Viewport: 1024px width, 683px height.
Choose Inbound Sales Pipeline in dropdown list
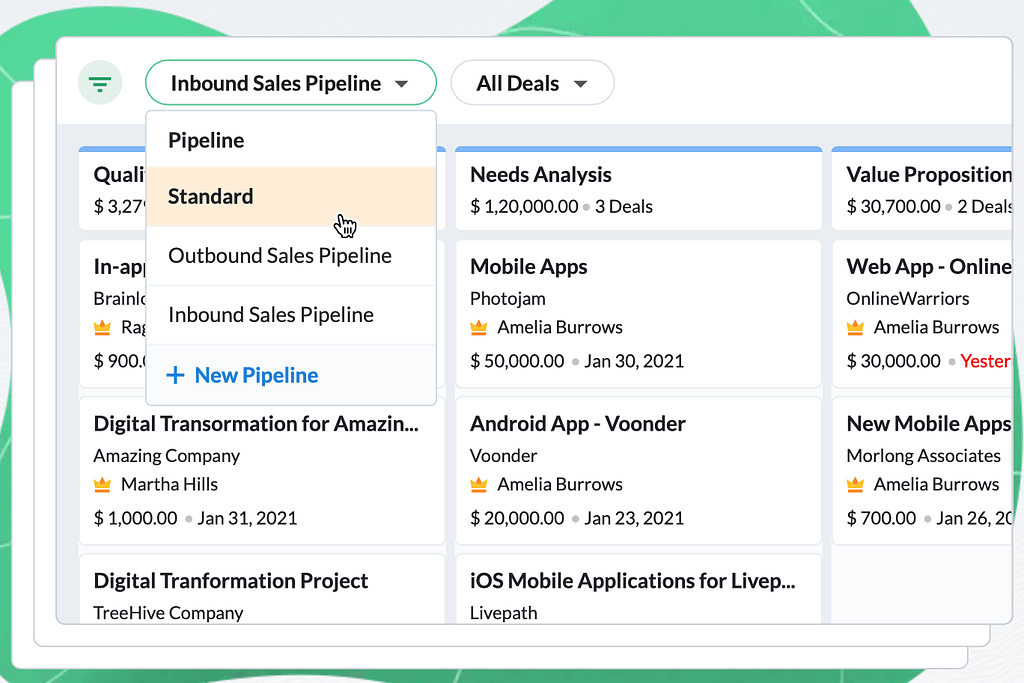(x=291, y=315)
